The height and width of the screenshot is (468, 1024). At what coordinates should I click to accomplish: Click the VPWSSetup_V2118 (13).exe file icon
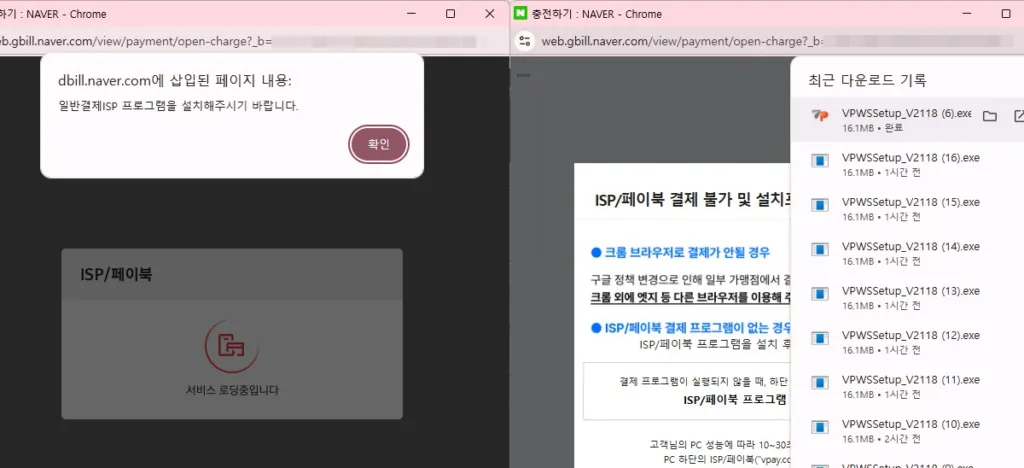[x=820, y=294]
